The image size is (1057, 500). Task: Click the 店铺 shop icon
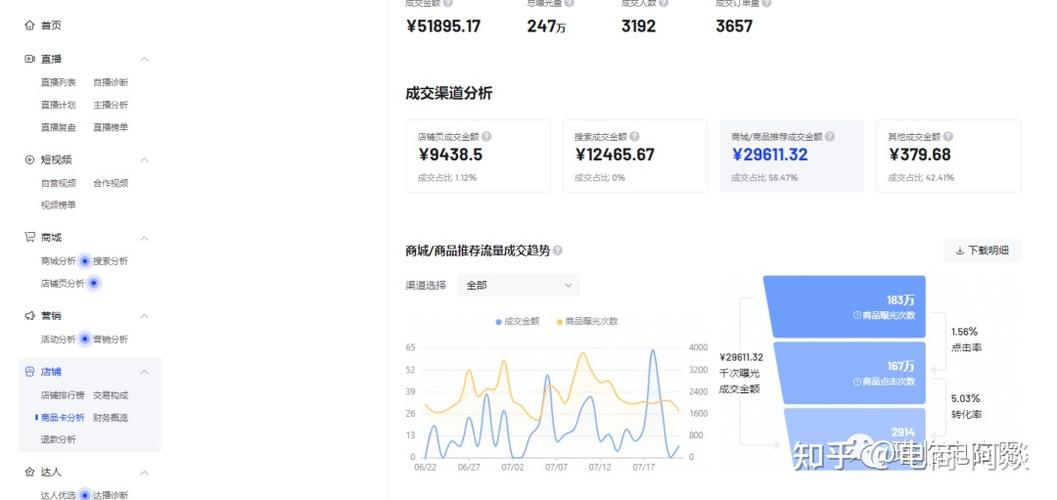[29, 371]
